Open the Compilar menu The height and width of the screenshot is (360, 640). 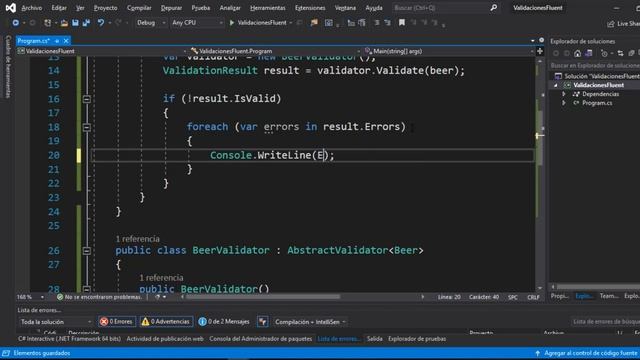pyautogui.click(x=139, y=8)
